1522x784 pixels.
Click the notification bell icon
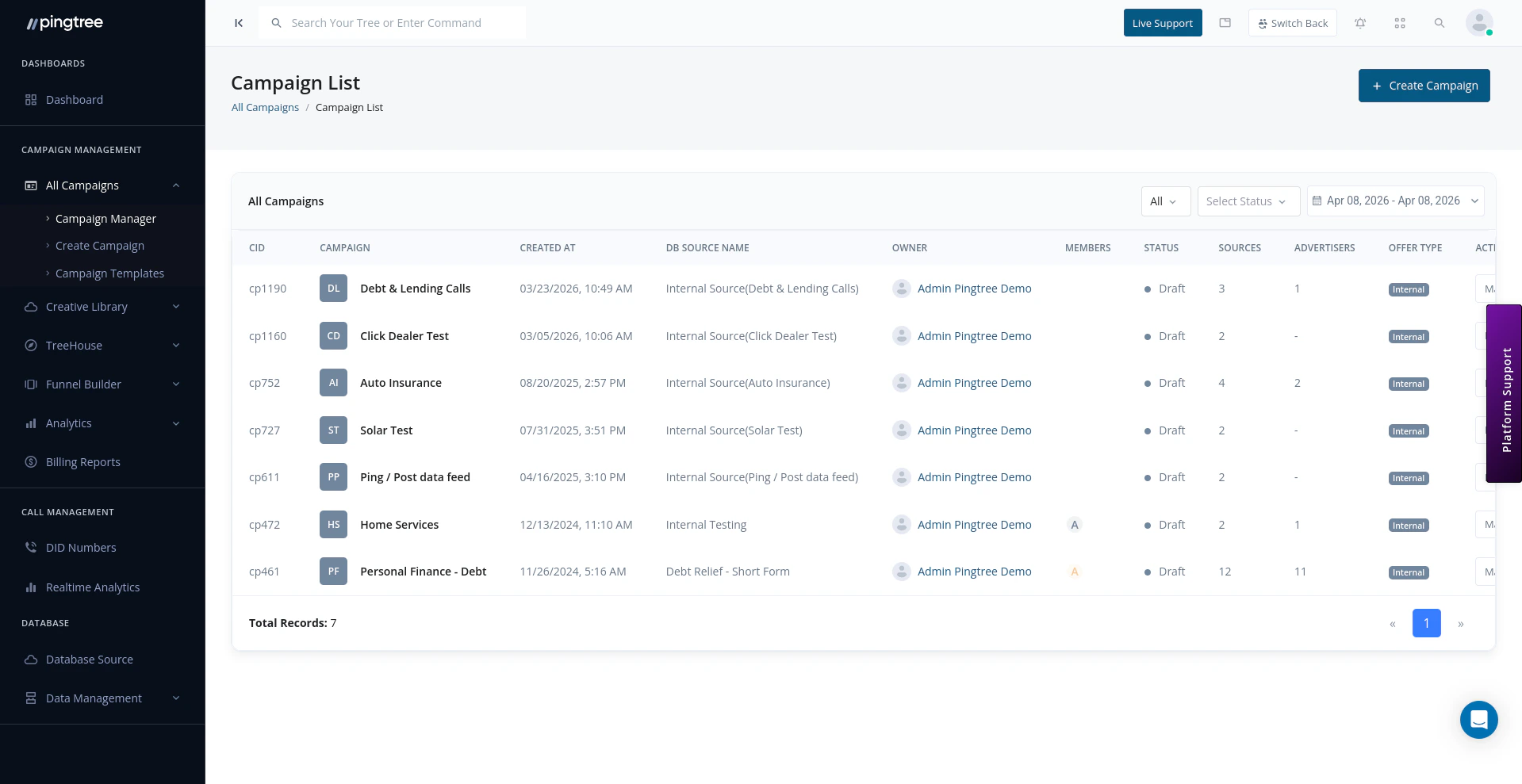1360,23
